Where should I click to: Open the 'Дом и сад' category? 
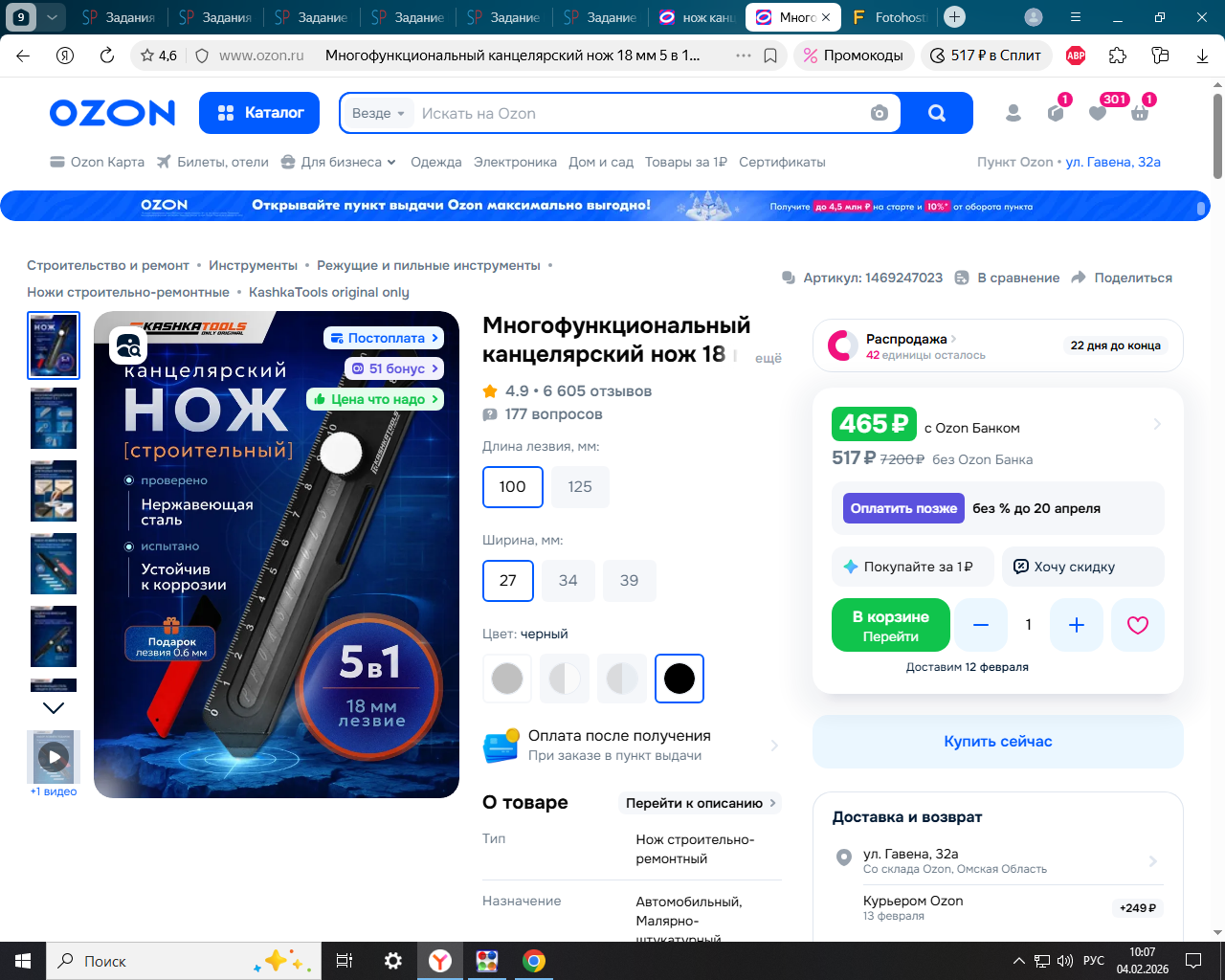click(x=601, y=162)
